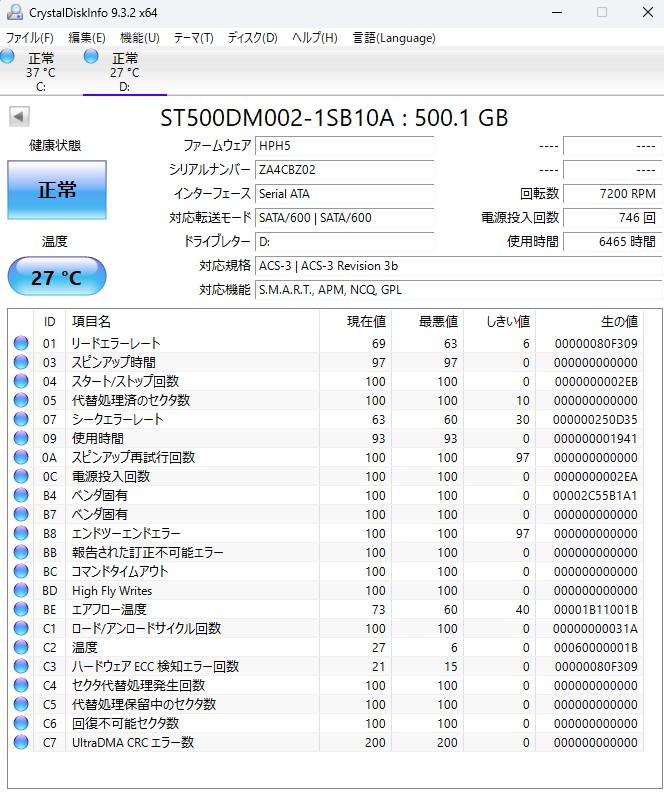Viewport: 664px width, 792px height.
Task: Click status orb for 回復不可能セクタ数 row
Action: (x=21, y=723)
